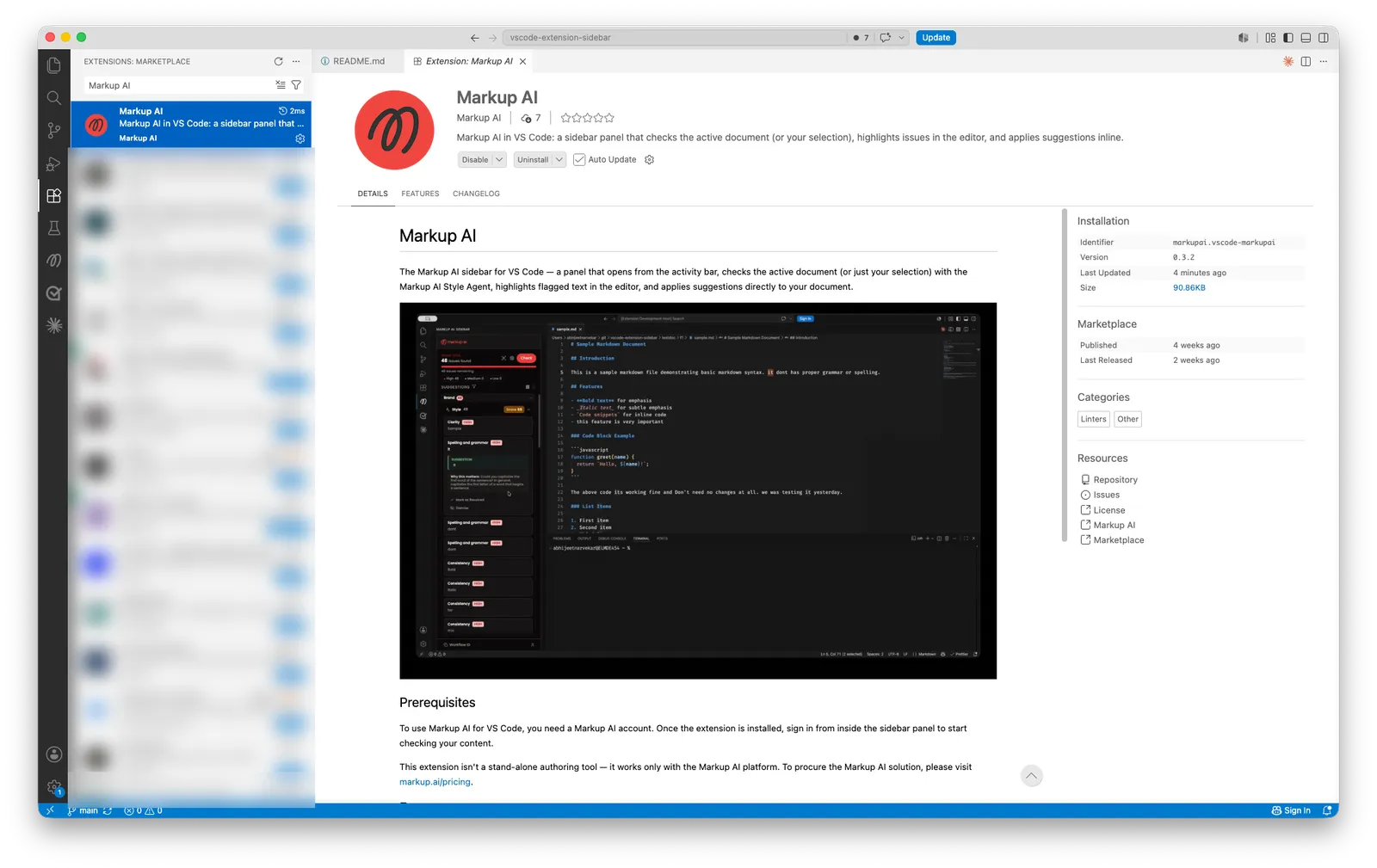Open Run and Debug view
Screen dimensions: 1377x868
[x=53, y=163]
